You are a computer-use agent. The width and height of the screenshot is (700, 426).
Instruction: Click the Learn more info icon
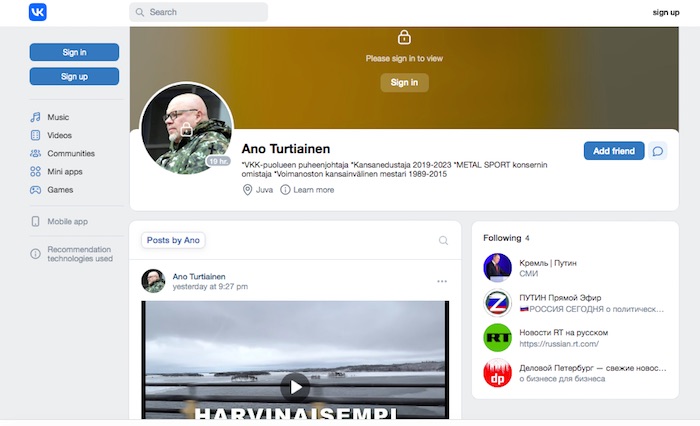[x=285, y=190]
